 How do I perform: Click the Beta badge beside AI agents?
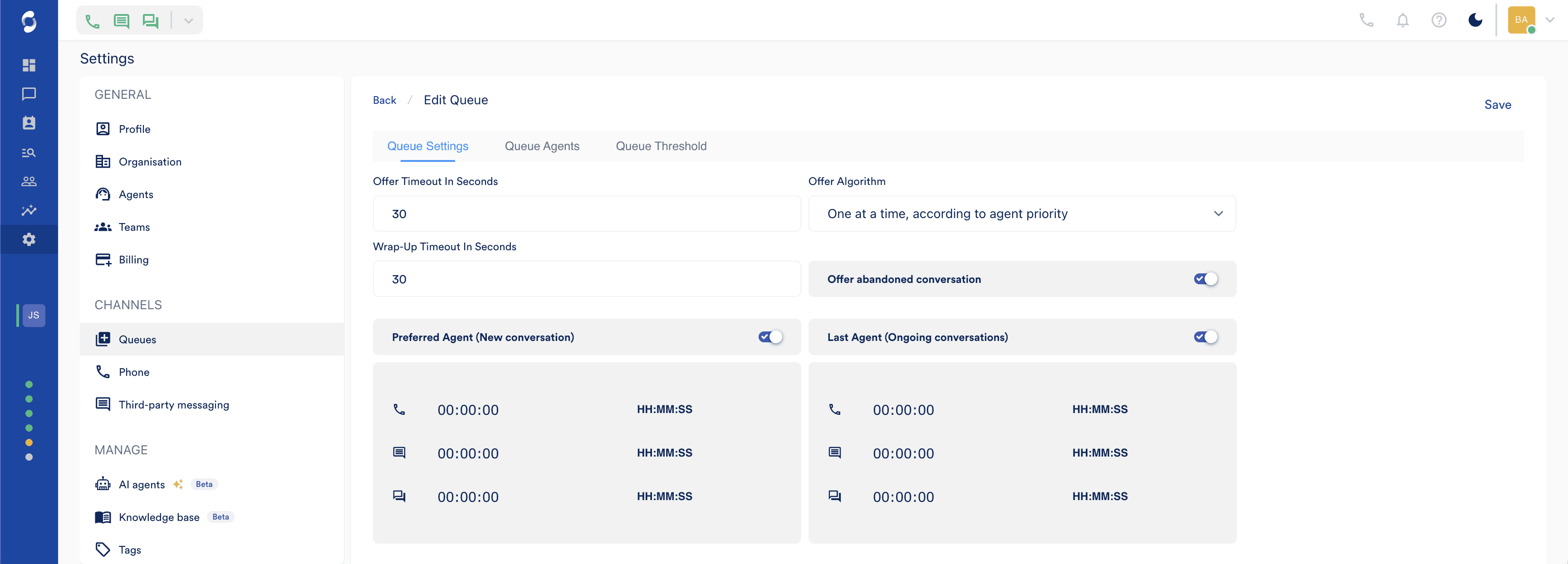click(204, 485)
